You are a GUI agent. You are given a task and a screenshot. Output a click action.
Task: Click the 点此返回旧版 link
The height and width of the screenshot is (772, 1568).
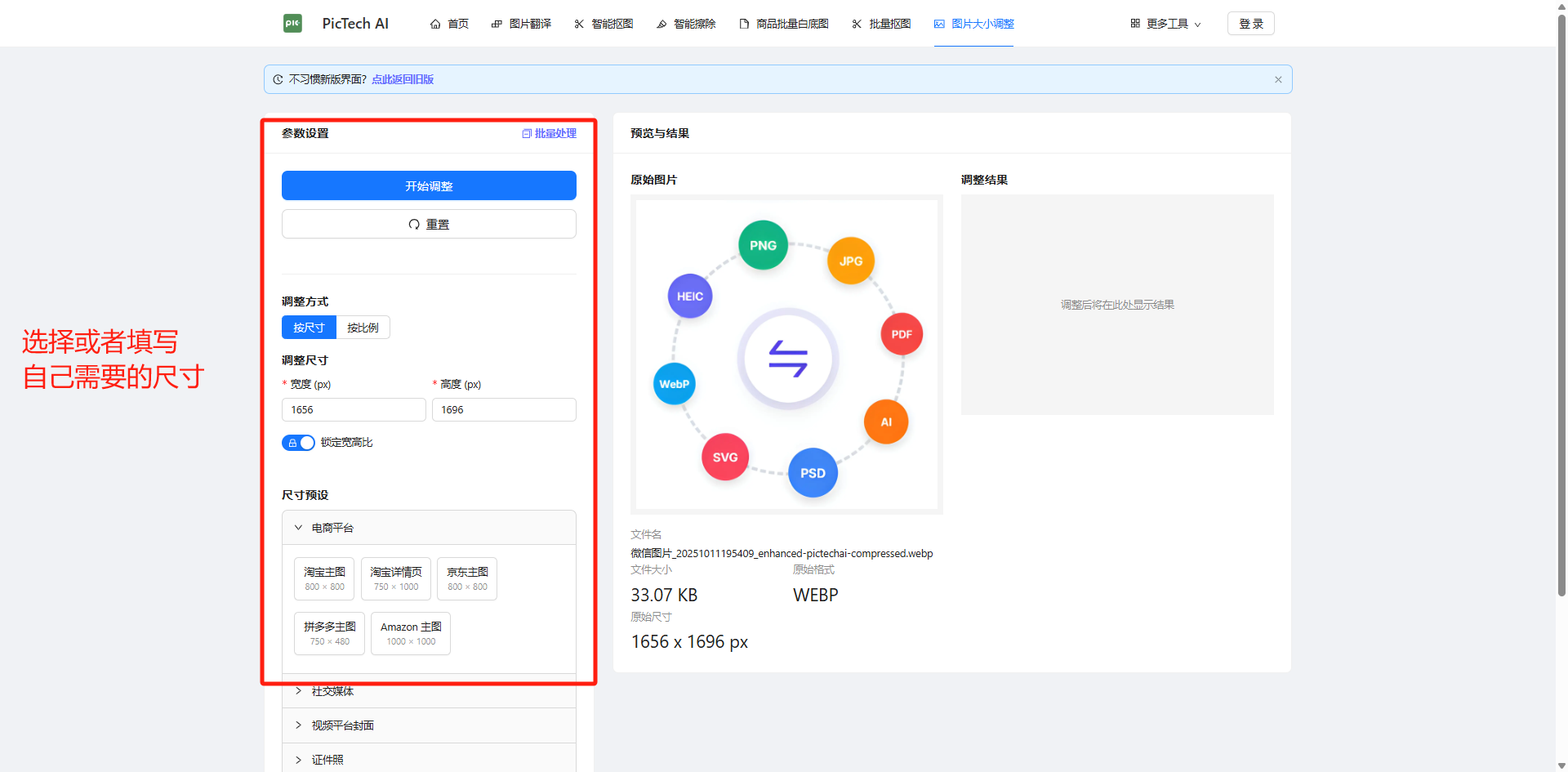(403, 80)
